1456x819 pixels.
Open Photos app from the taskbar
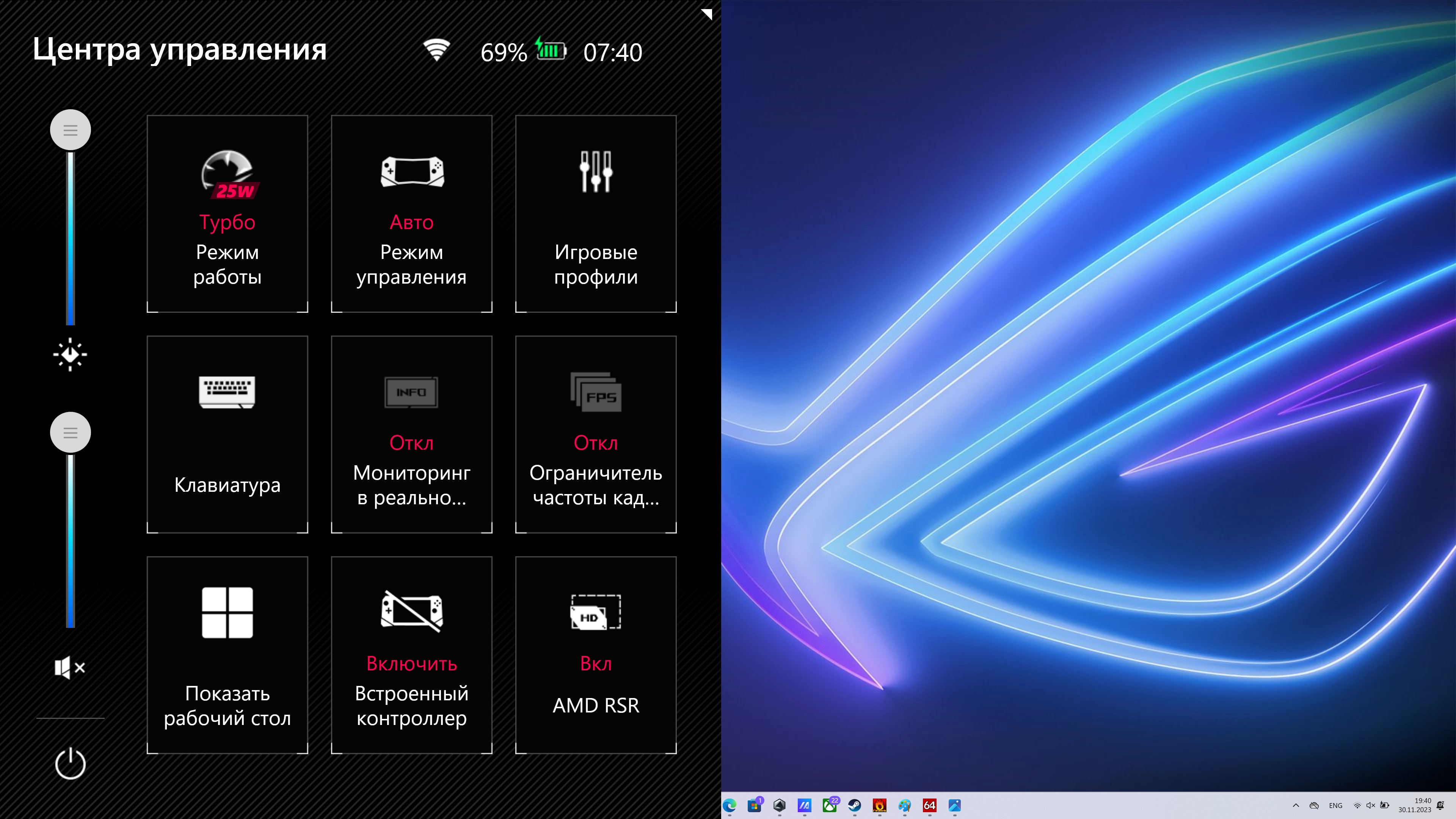pyautogui.click(x=955, y=805)
